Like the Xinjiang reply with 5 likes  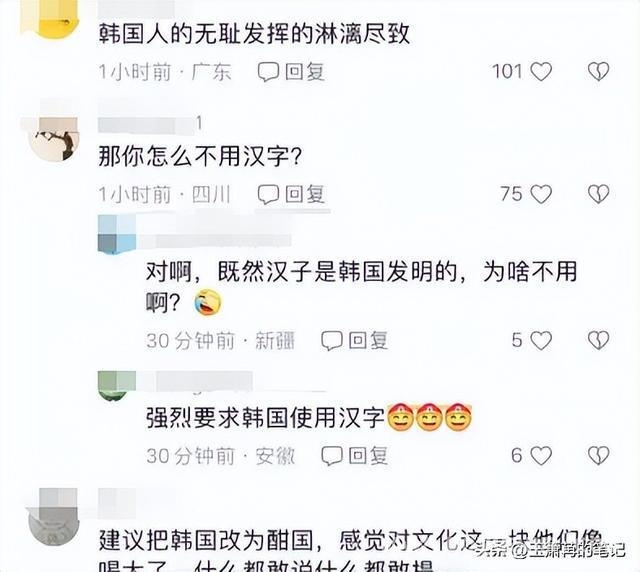click(x=541, y=341)
